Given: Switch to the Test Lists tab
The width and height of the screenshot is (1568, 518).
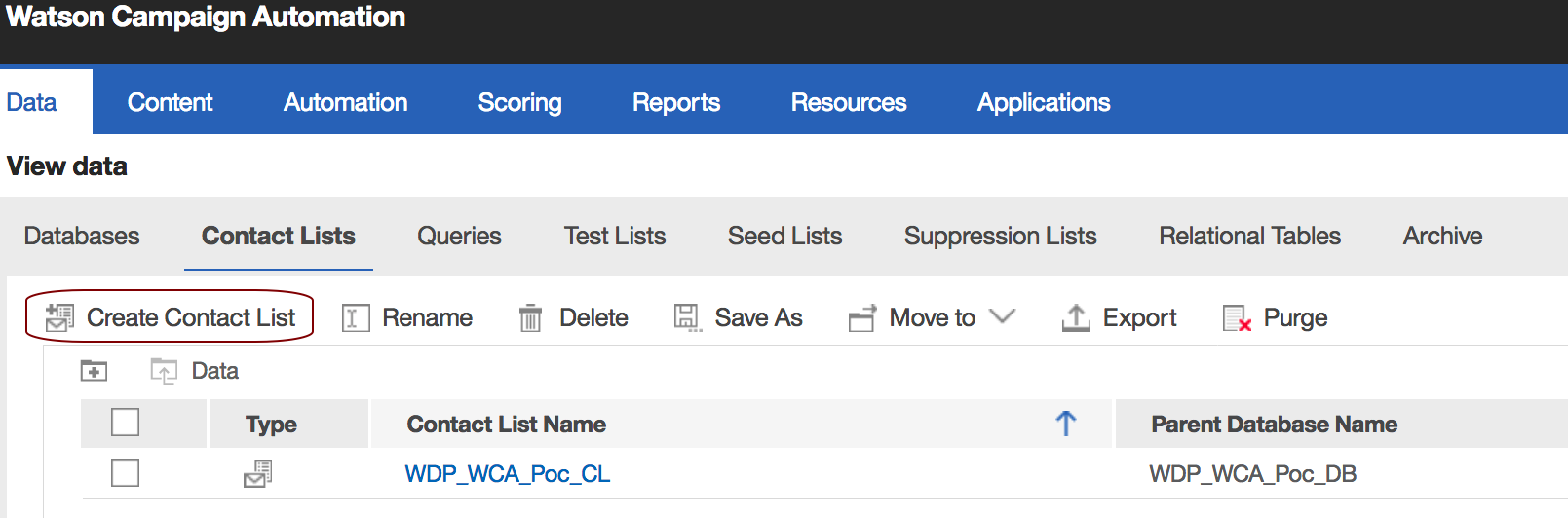Looking at the screenshot, I should [615, 236].
